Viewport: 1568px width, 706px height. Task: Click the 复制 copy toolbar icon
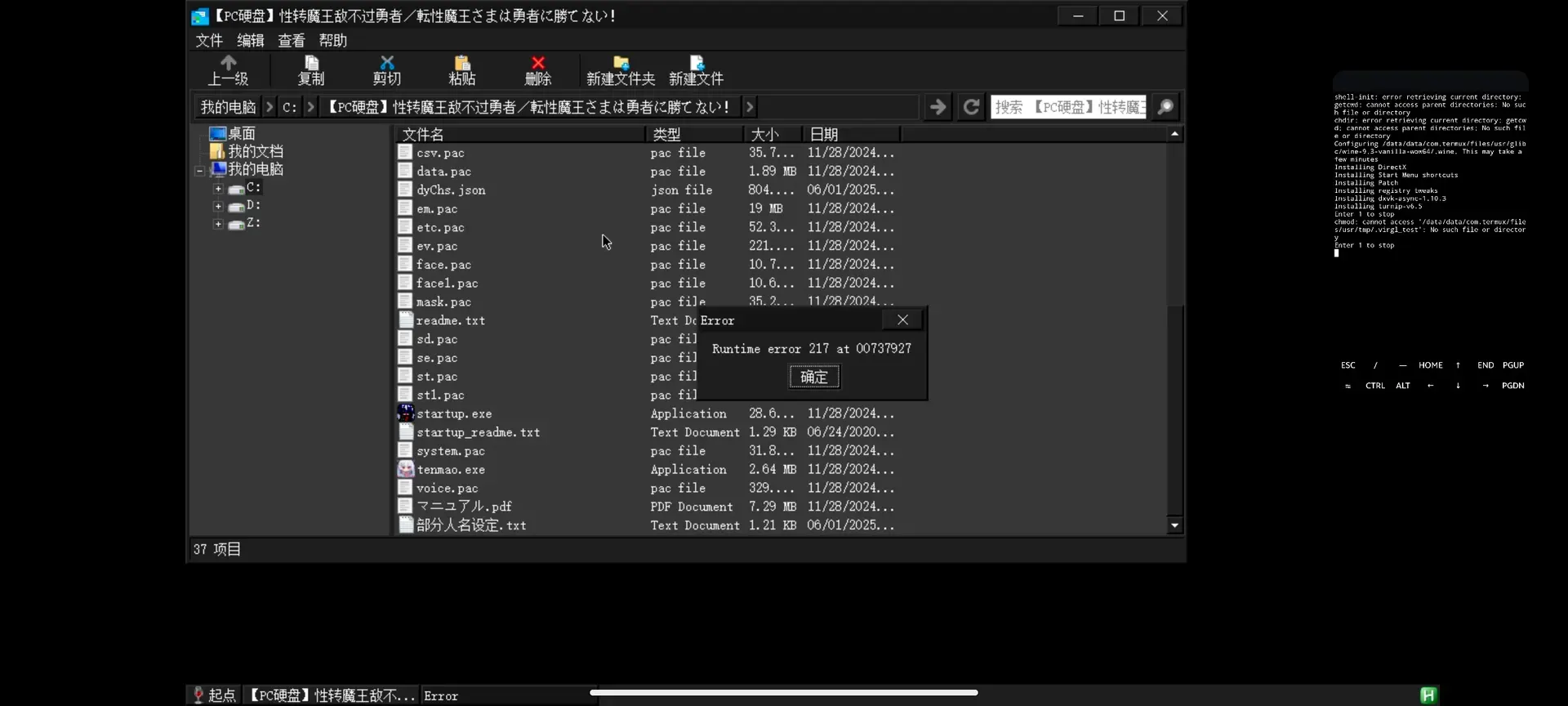[x=311, y=70]
